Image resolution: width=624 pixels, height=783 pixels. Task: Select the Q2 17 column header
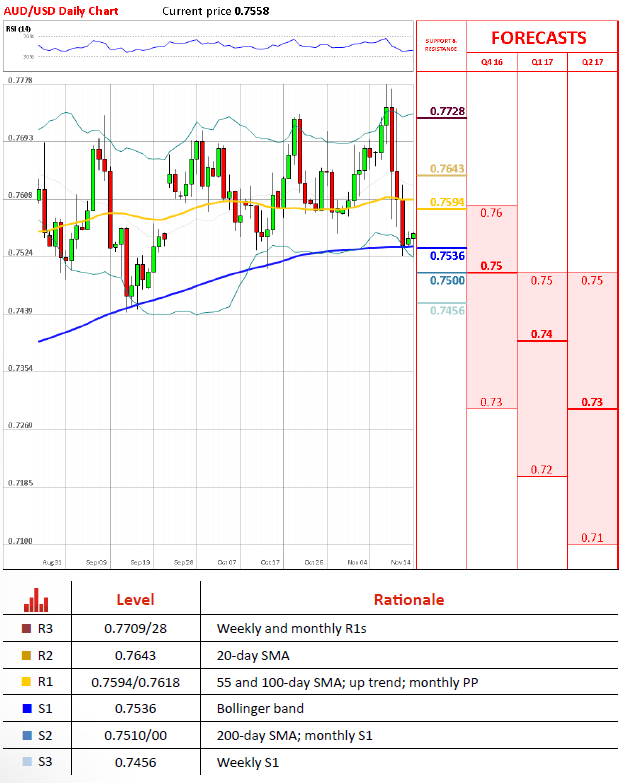(x=593, y=62)
